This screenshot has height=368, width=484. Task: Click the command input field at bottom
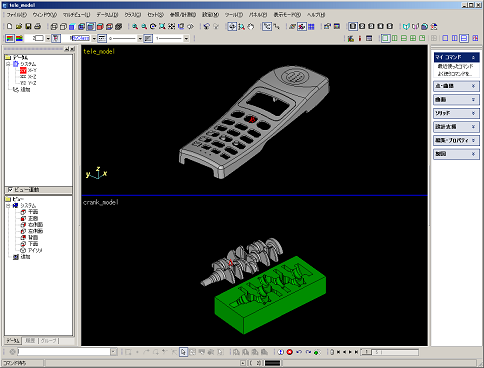64,352
